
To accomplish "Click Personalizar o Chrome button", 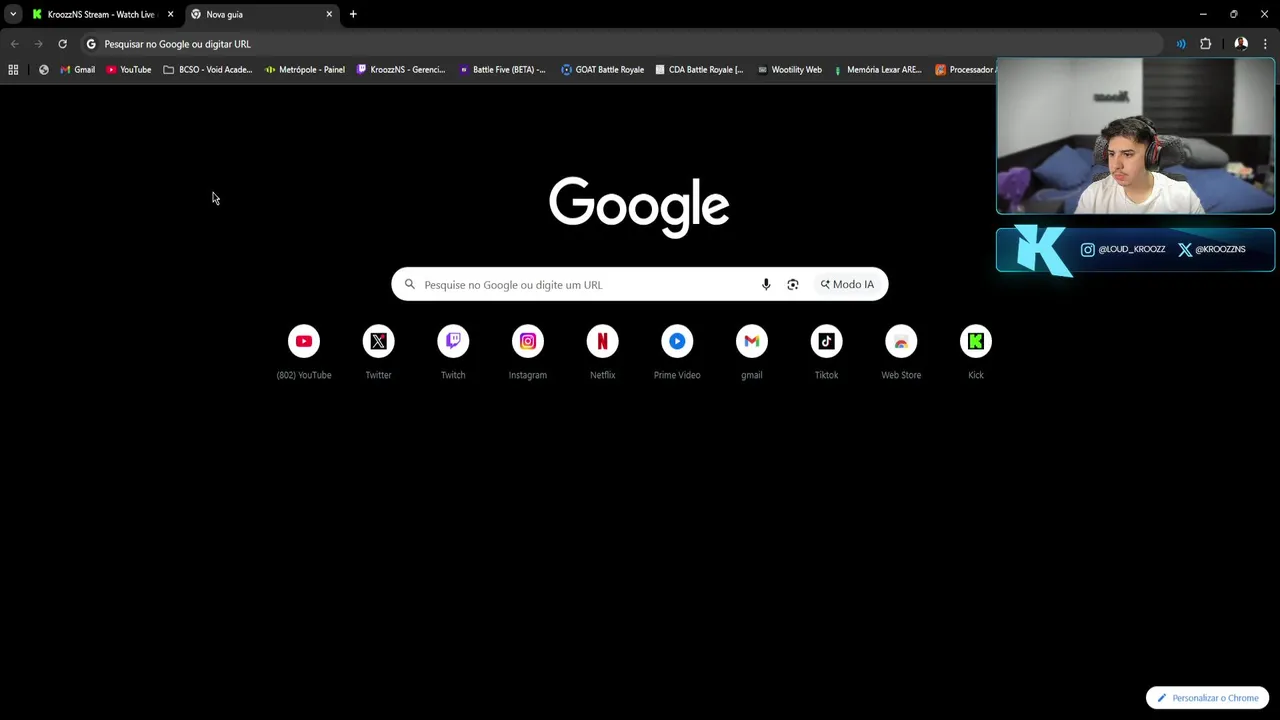I will pos(1208,698).
